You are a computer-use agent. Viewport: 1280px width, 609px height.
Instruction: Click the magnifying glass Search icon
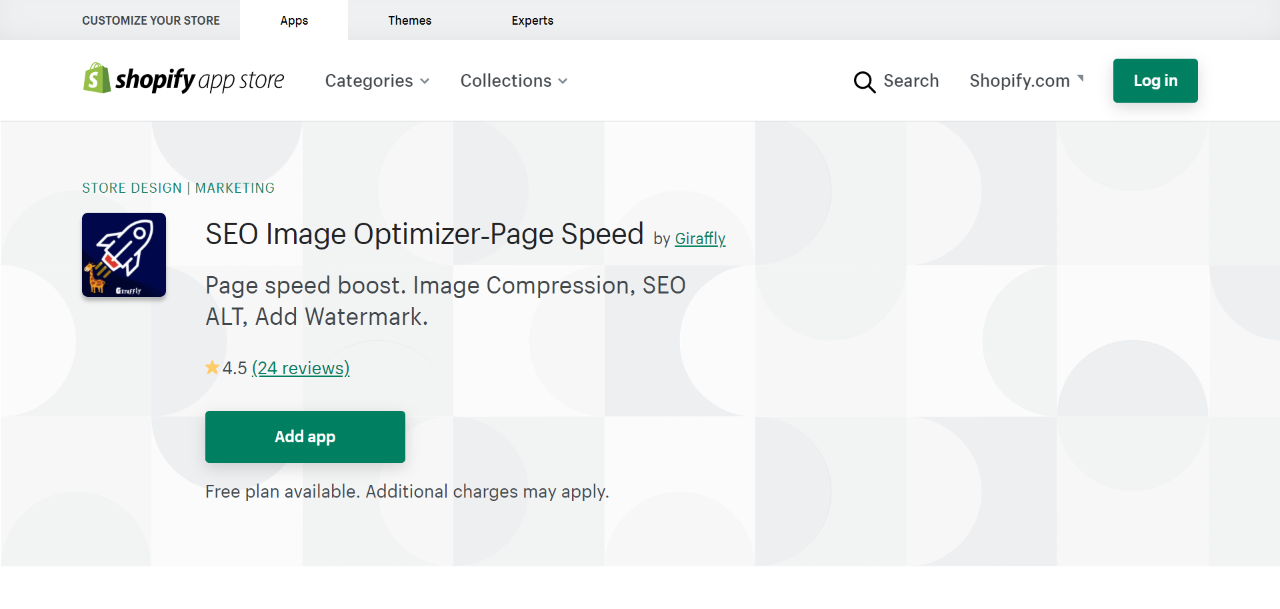pos(864,82)
